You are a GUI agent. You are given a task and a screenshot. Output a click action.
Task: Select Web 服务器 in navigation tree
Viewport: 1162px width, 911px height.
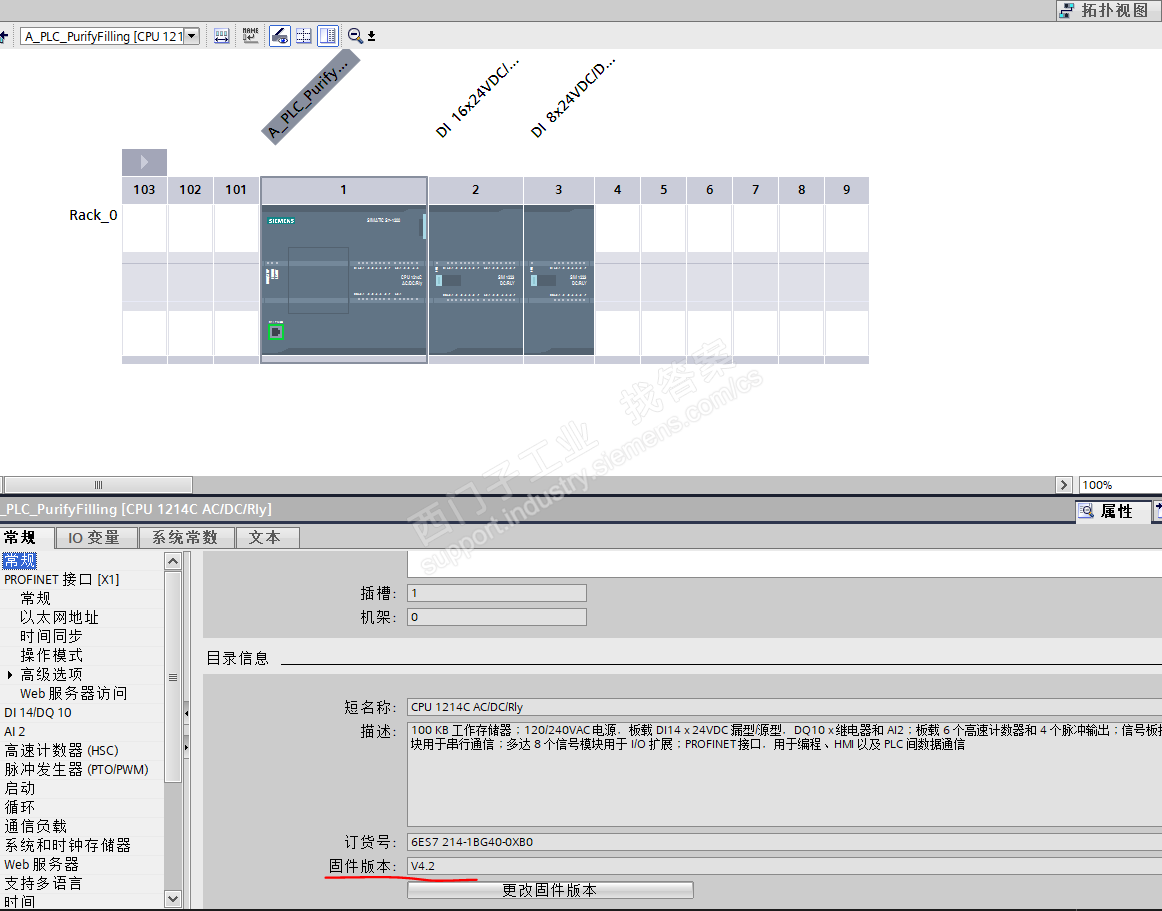(x=42, y=864)
